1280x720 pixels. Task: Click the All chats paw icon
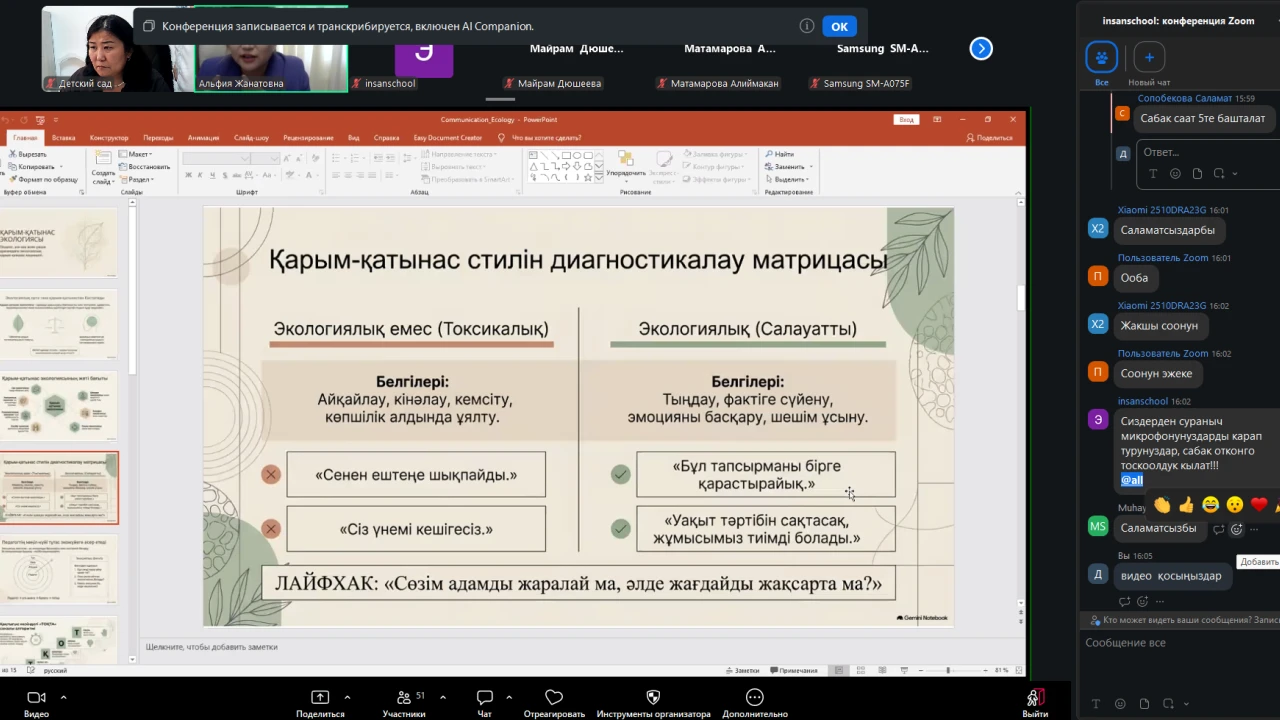tap(1101, 57)
